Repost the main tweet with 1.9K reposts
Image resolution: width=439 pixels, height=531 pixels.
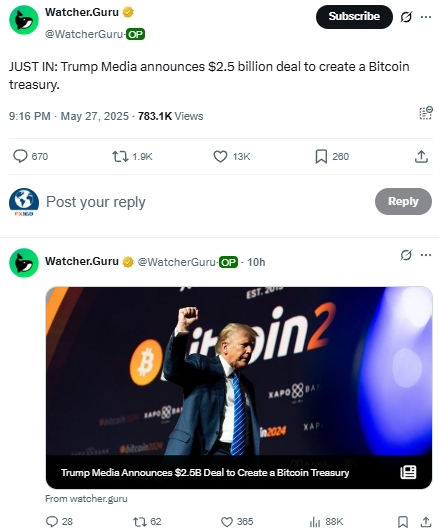[x=120, y=156]
